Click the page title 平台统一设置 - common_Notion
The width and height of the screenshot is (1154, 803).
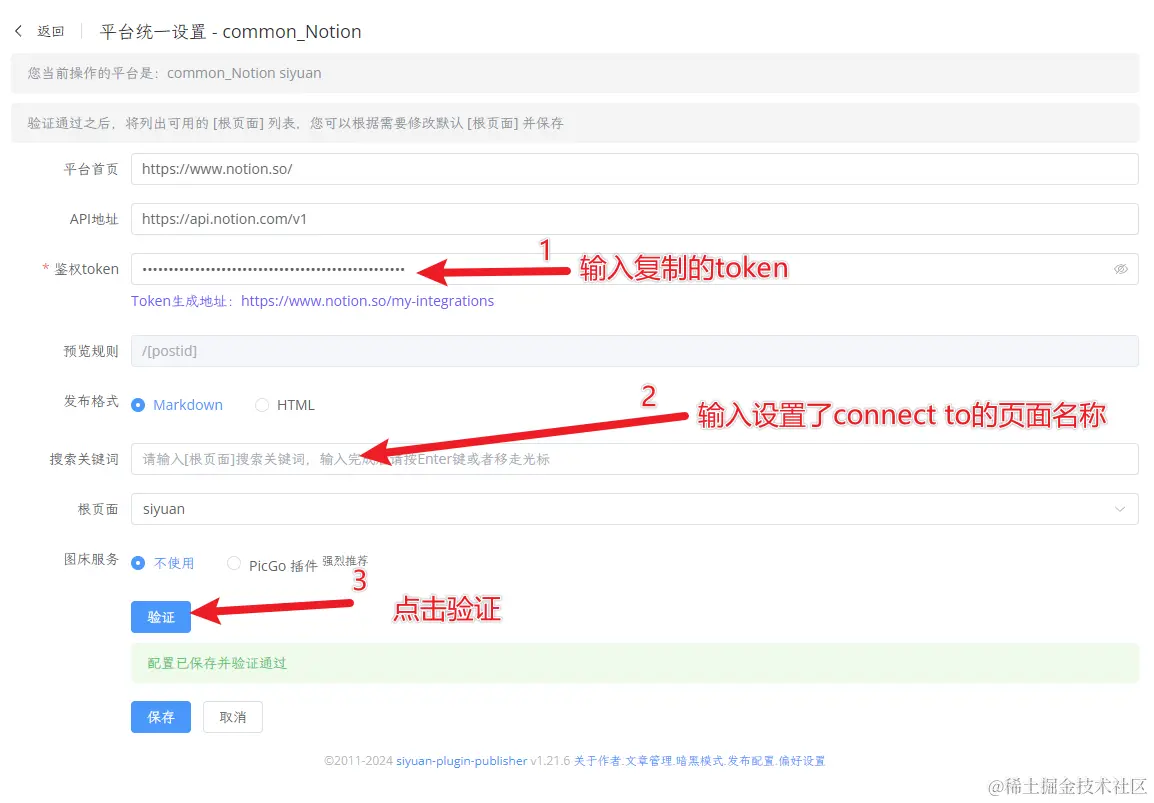(x=230, y=32)
